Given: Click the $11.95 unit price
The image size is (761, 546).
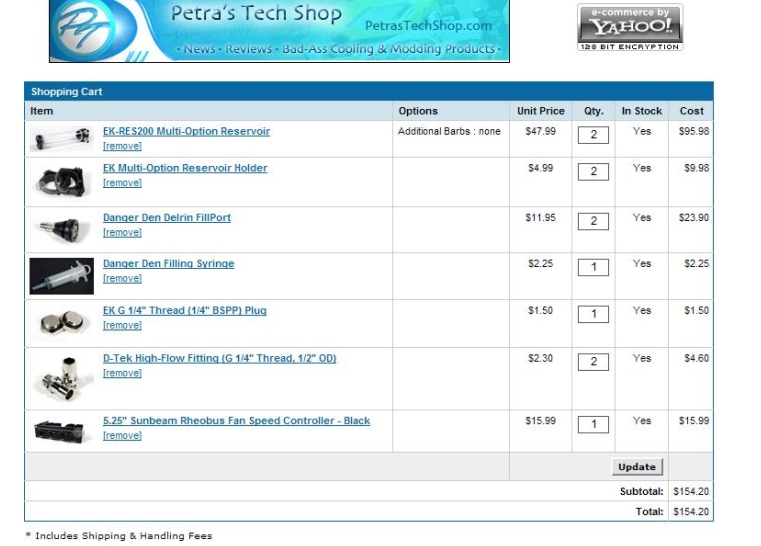Looking at the screenshot, I should (x=540, y=217).
